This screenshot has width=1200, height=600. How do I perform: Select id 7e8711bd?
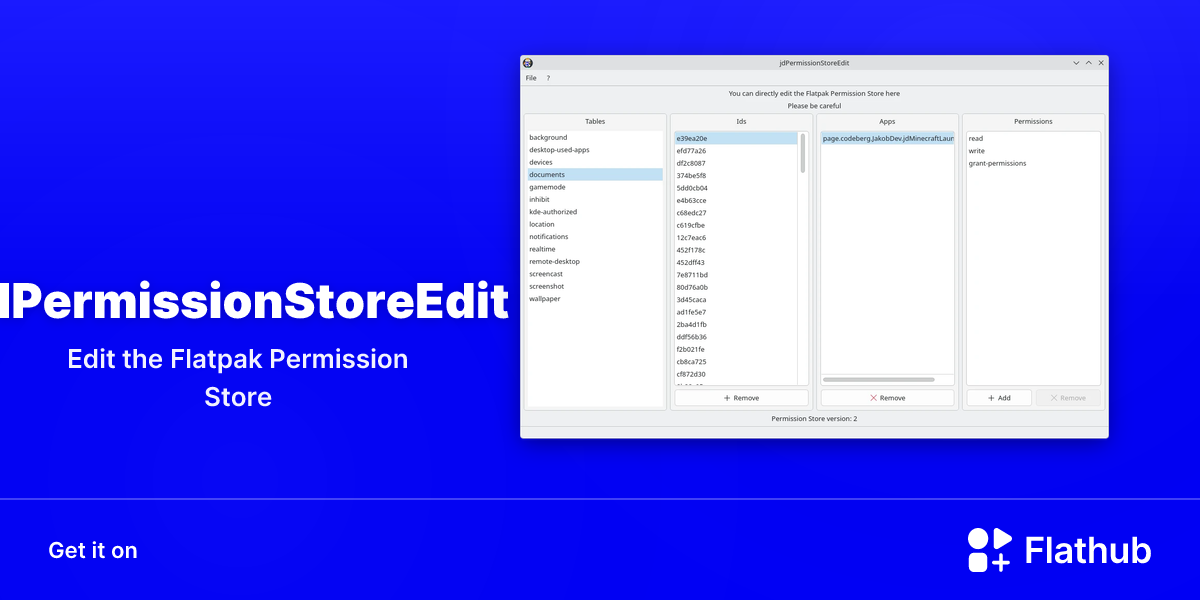(736, 275)
